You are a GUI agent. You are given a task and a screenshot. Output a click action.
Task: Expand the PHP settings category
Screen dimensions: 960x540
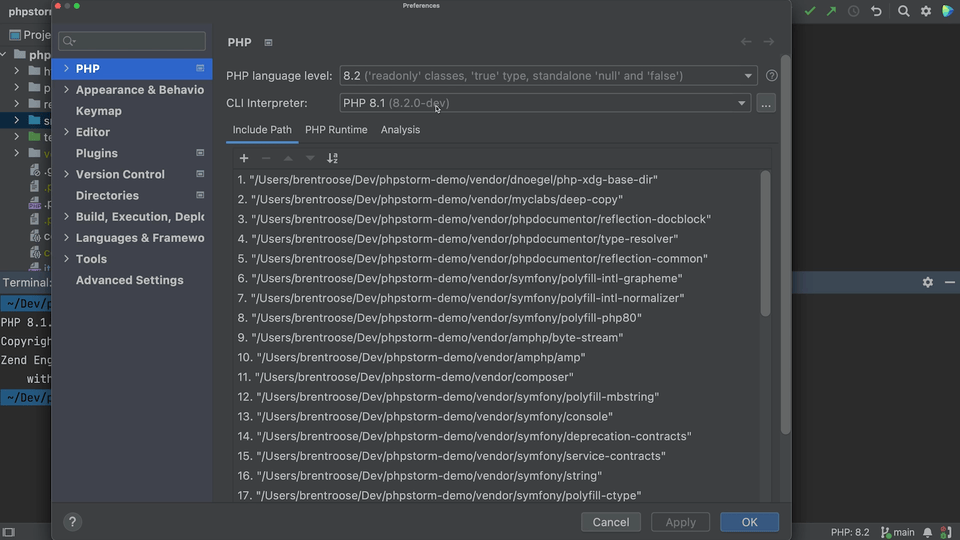66,69
